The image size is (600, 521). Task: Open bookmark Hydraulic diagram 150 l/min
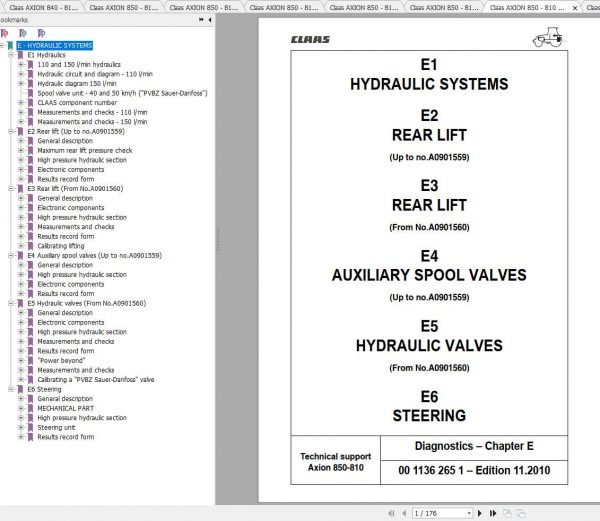point(77,84)
